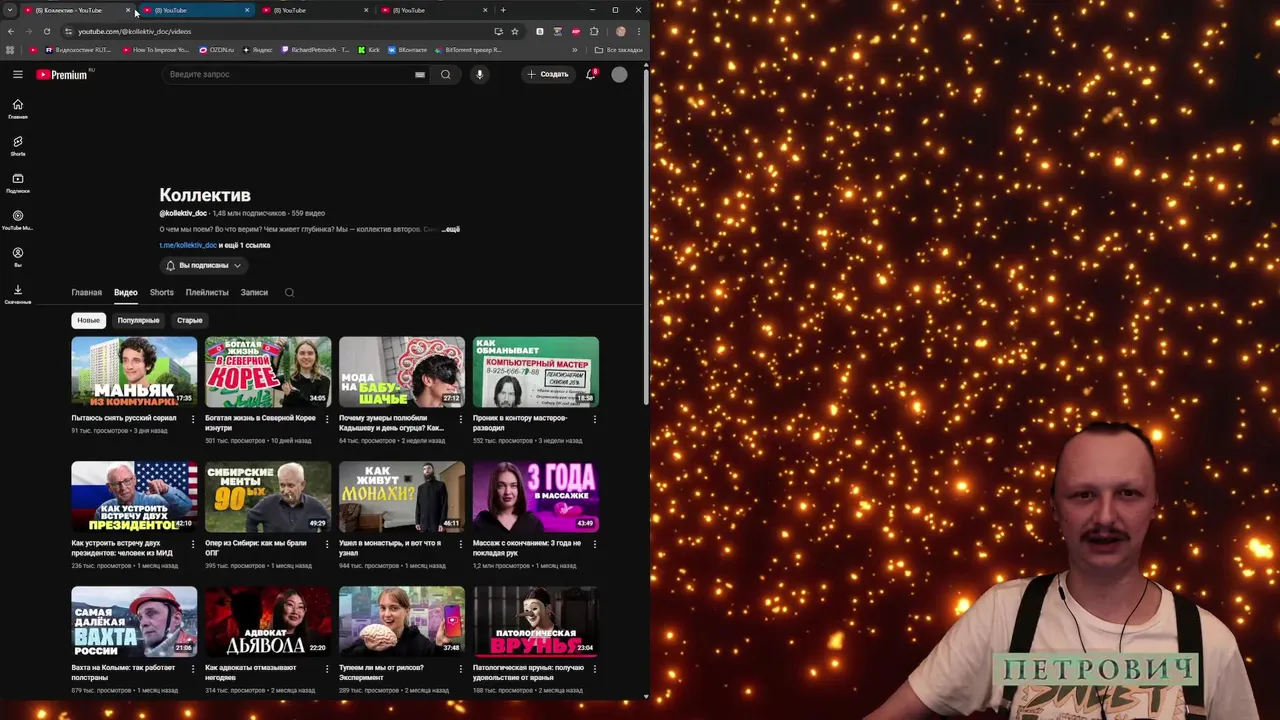Open Подписки in the left sidebar
Image resolution: width=1280 pixels, height=720 pixels.
pyautogui.click(x=18, y=183)
